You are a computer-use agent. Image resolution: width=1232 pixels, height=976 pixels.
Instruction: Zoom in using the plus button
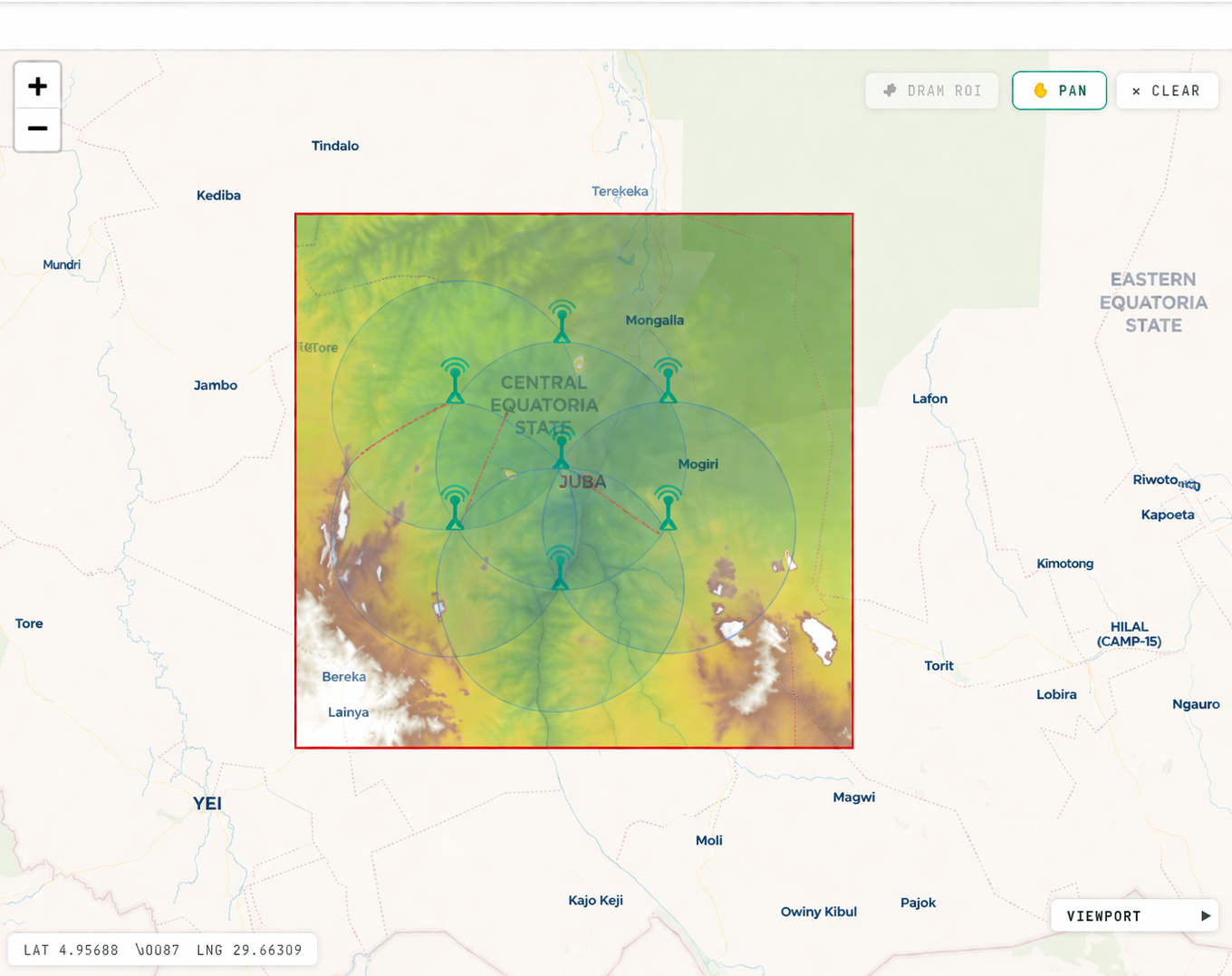37,86
